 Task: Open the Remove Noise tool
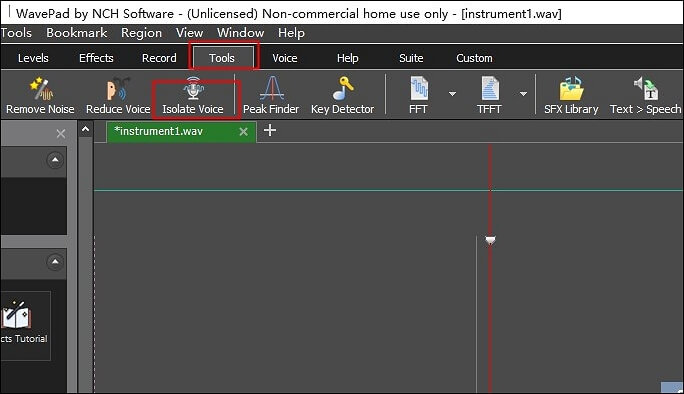40,96
